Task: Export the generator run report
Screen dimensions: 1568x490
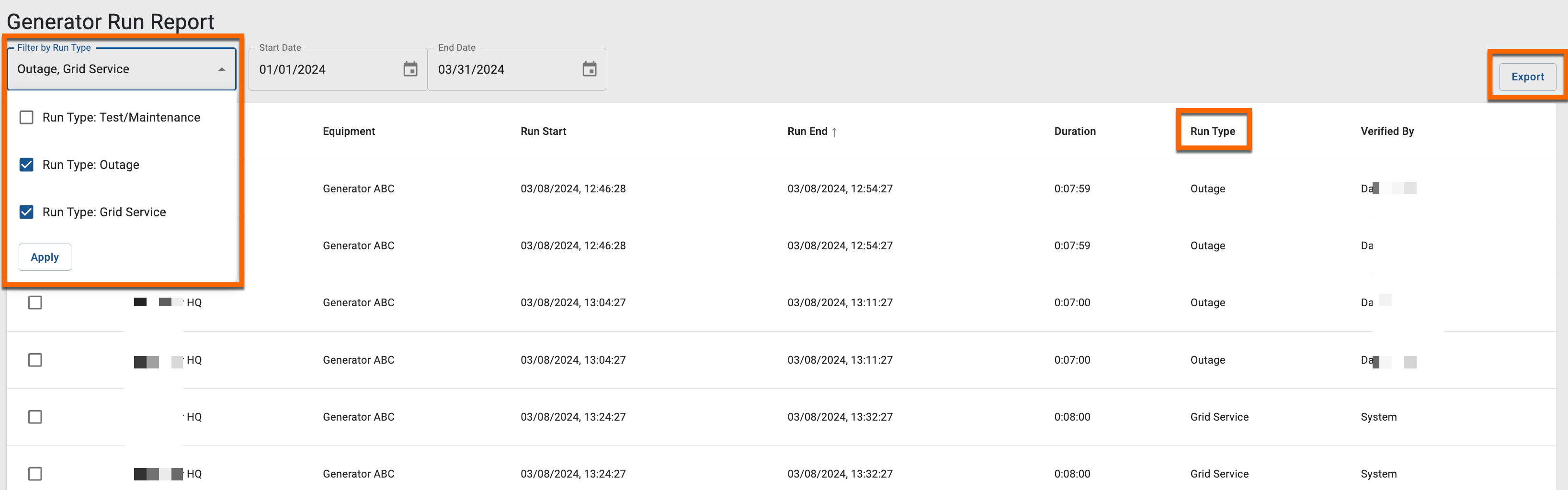Action: pos(1527,77)
